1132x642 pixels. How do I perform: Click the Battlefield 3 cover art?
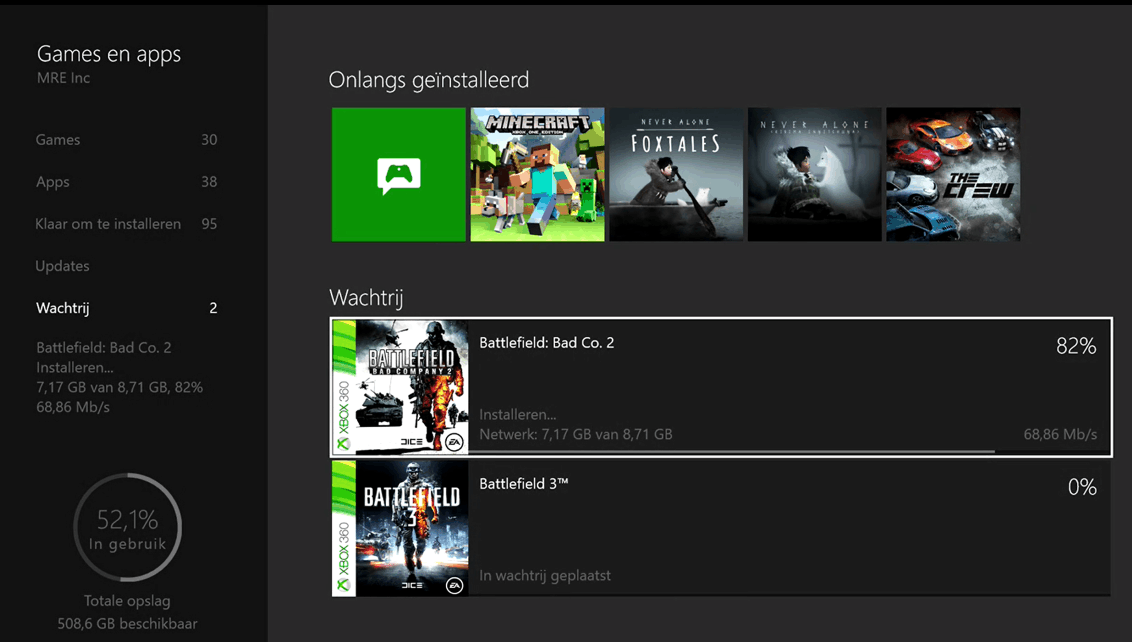pyautogui.click(x=400, y=529)
